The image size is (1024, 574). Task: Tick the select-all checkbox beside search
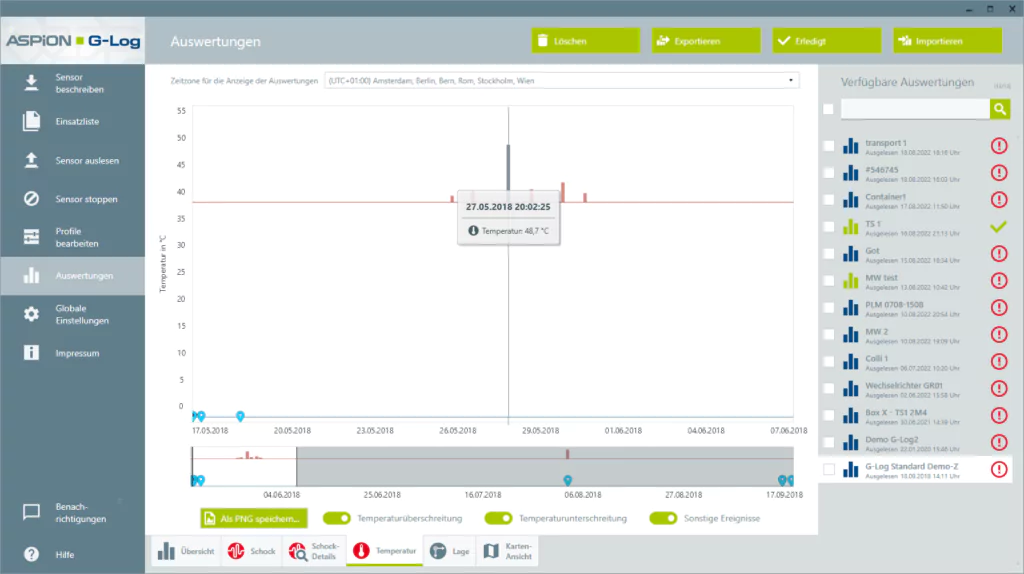[x=828, y=109]
